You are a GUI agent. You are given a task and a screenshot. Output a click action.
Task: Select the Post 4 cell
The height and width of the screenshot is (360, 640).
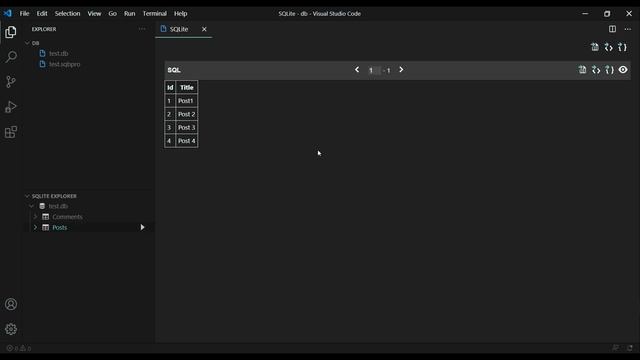pyautogui.click(x=187, y=141)
